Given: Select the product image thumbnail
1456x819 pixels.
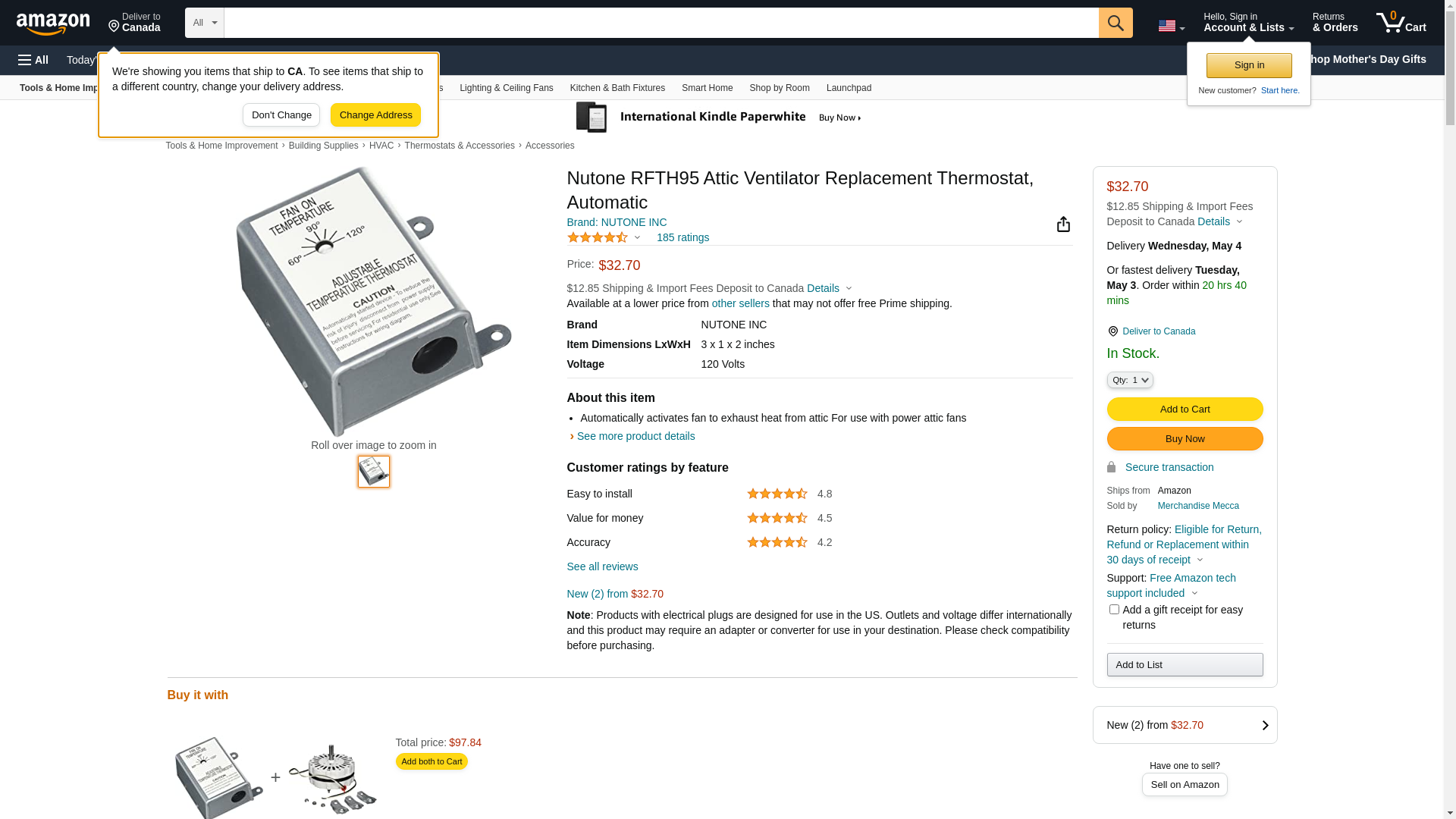Looking at the screenshot, I should (374, 472).
